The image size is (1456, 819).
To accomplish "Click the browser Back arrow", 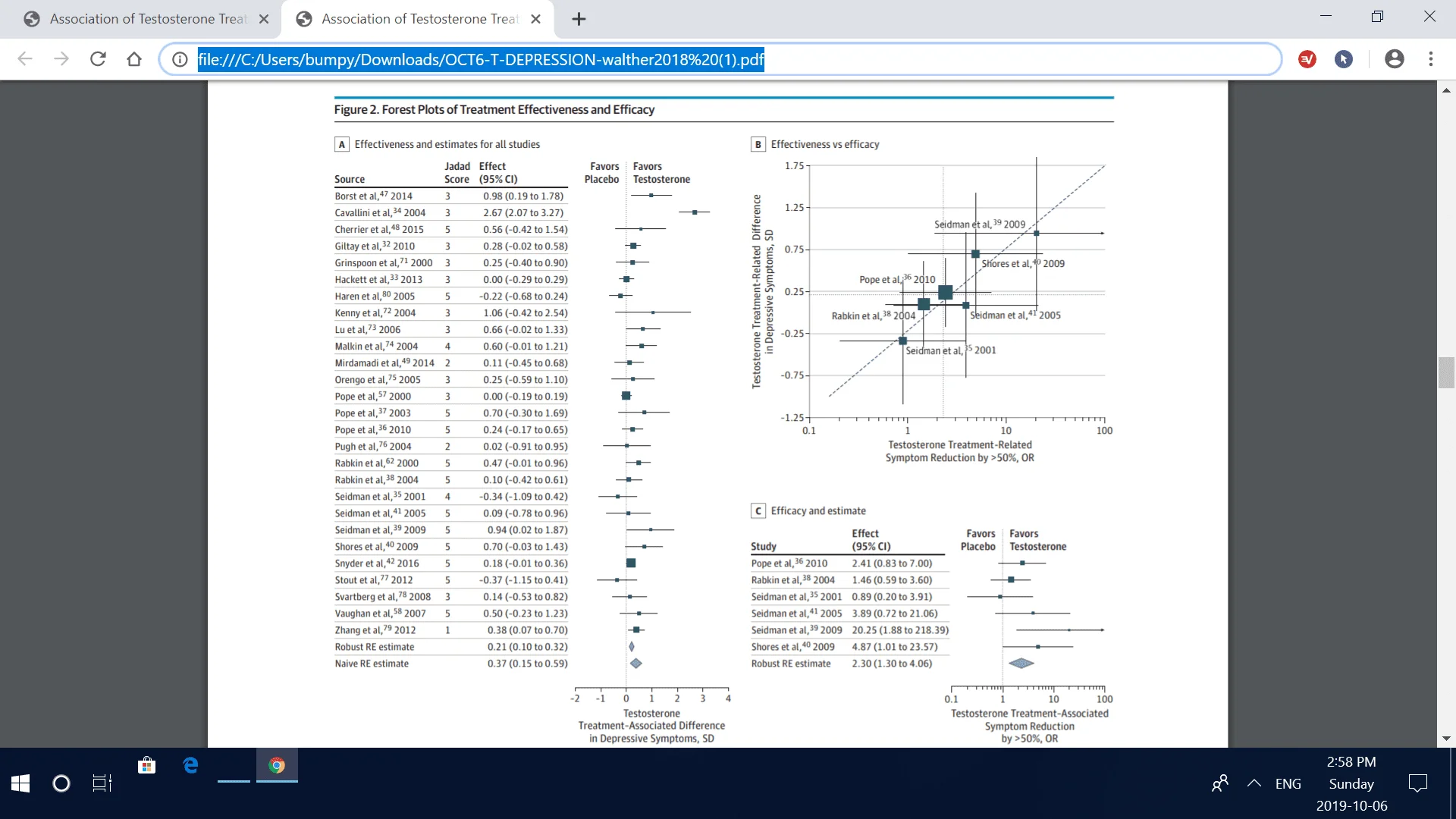I will (25, 59).
